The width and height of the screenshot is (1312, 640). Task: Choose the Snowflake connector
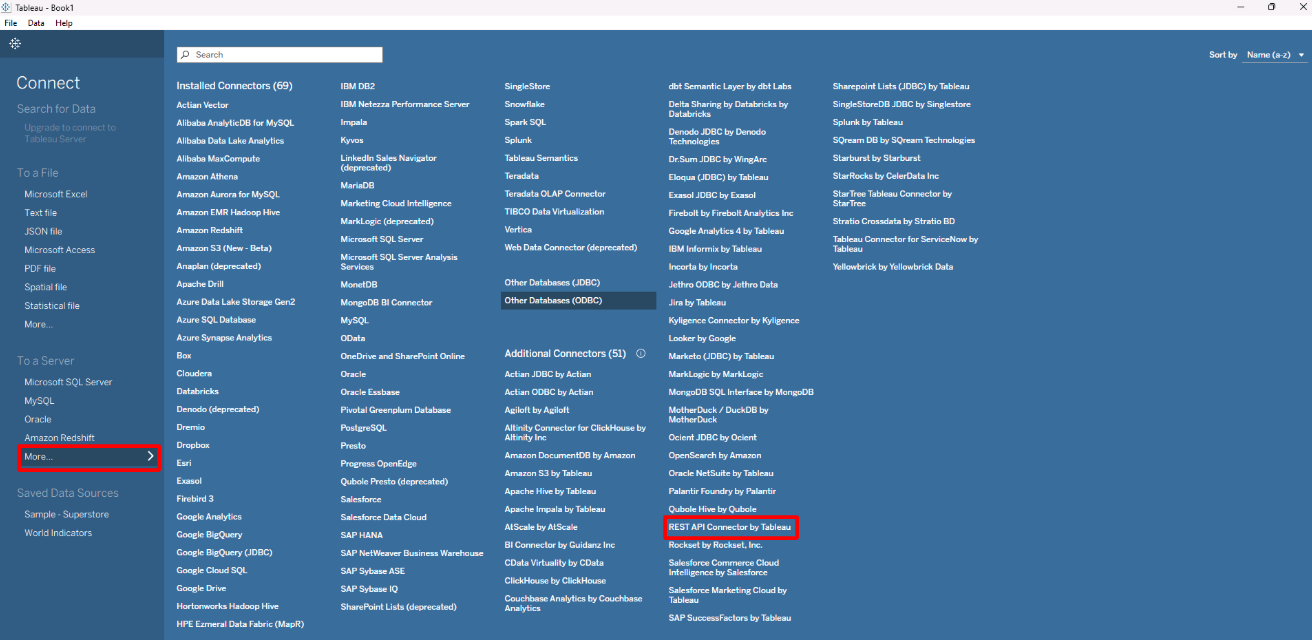click(x=524, y=104)
